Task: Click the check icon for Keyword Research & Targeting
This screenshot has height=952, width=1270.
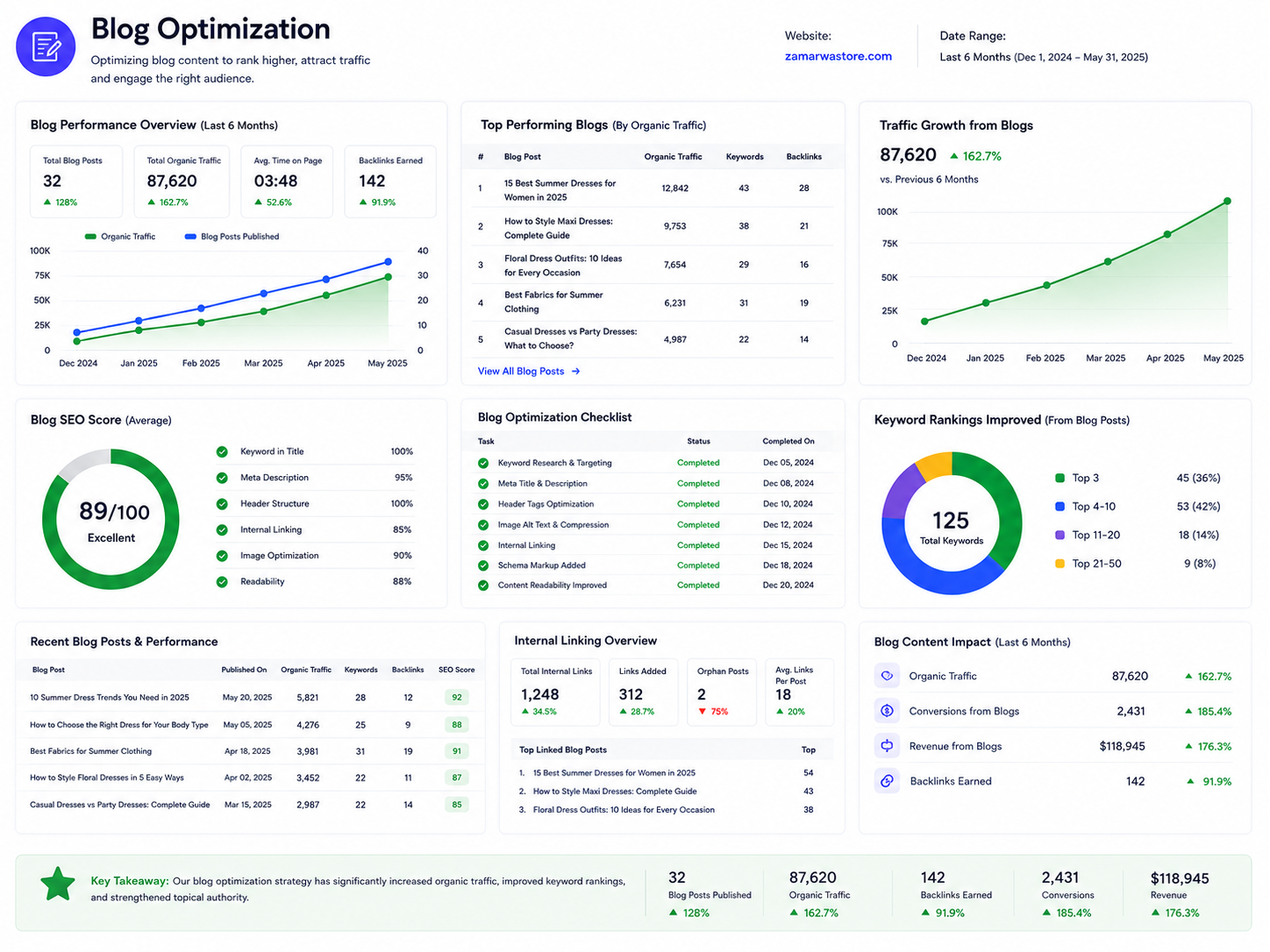Action: click(x=483, y=463)
